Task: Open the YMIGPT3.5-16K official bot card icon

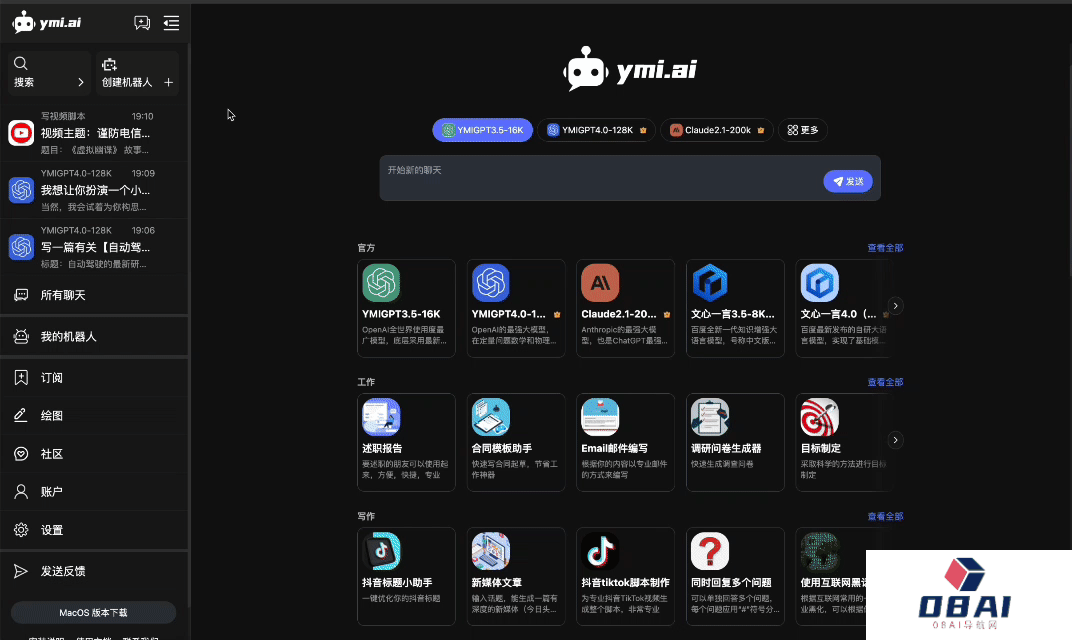Action: (x=381, y=283)
